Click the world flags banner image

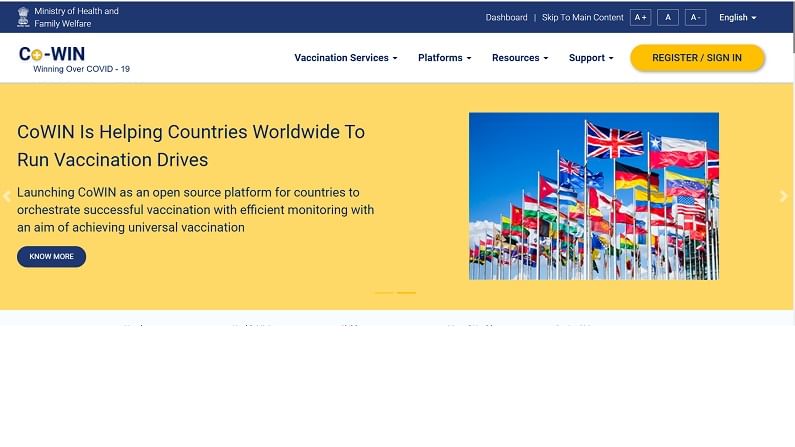click(x=594, y=196)
